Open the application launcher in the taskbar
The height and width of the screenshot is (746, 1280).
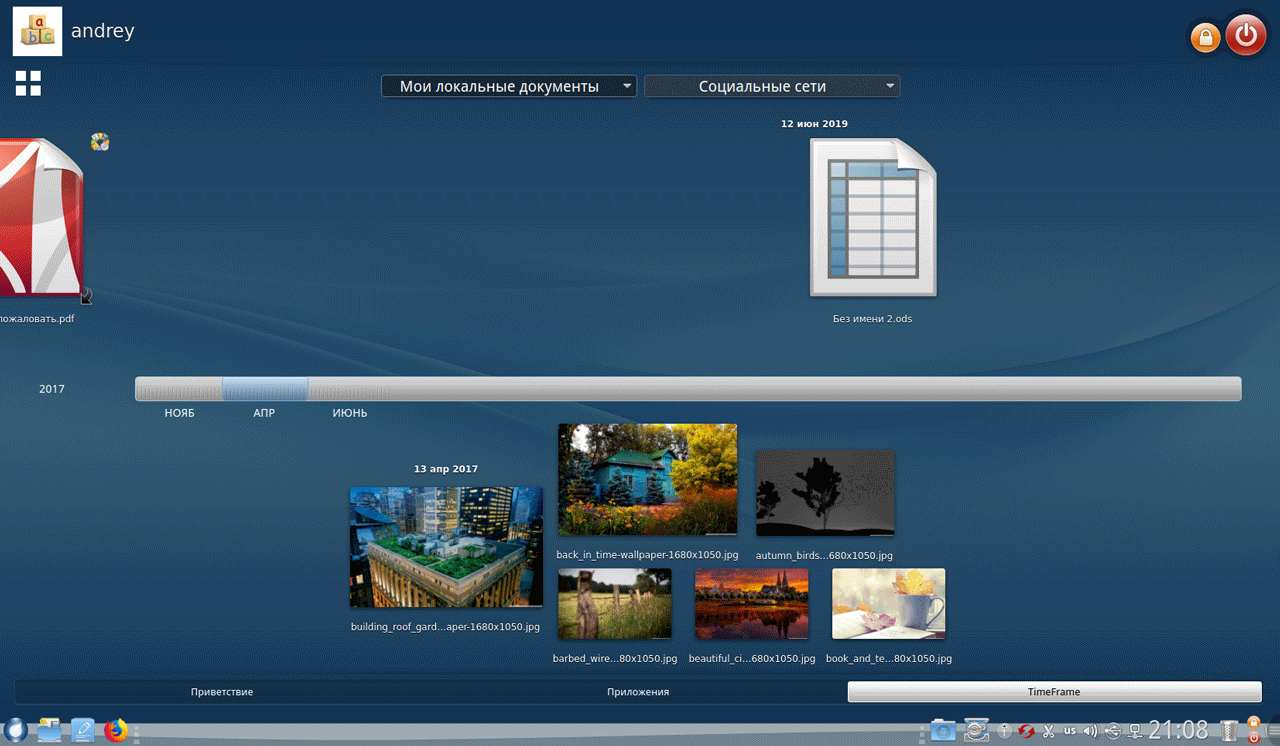pos(14,731)
